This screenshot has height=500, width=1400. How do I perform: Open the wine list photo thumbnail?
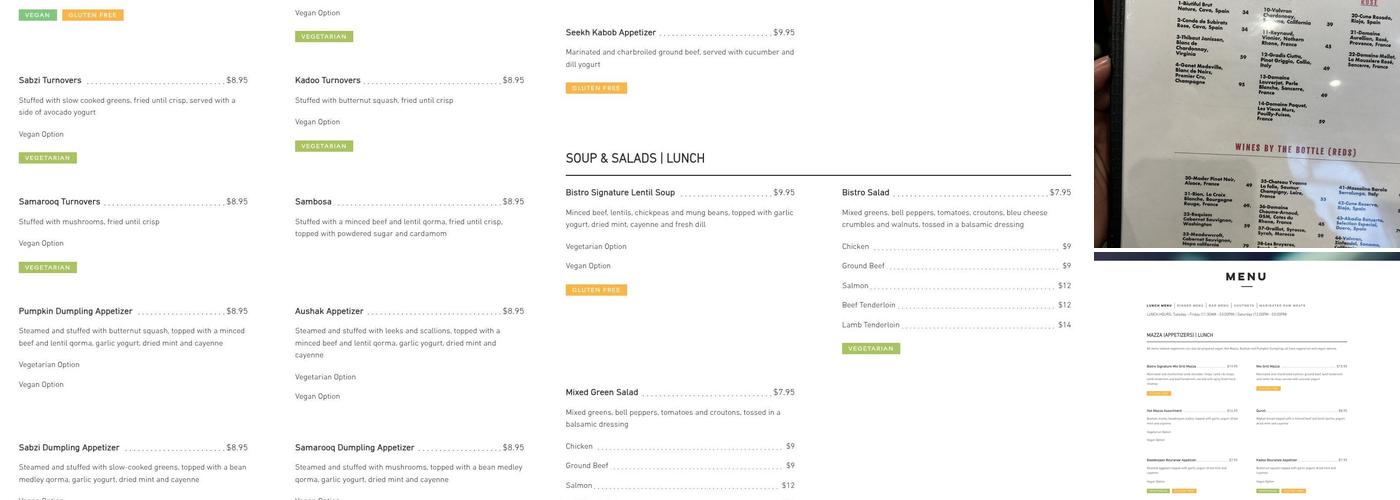(1246, 123)
